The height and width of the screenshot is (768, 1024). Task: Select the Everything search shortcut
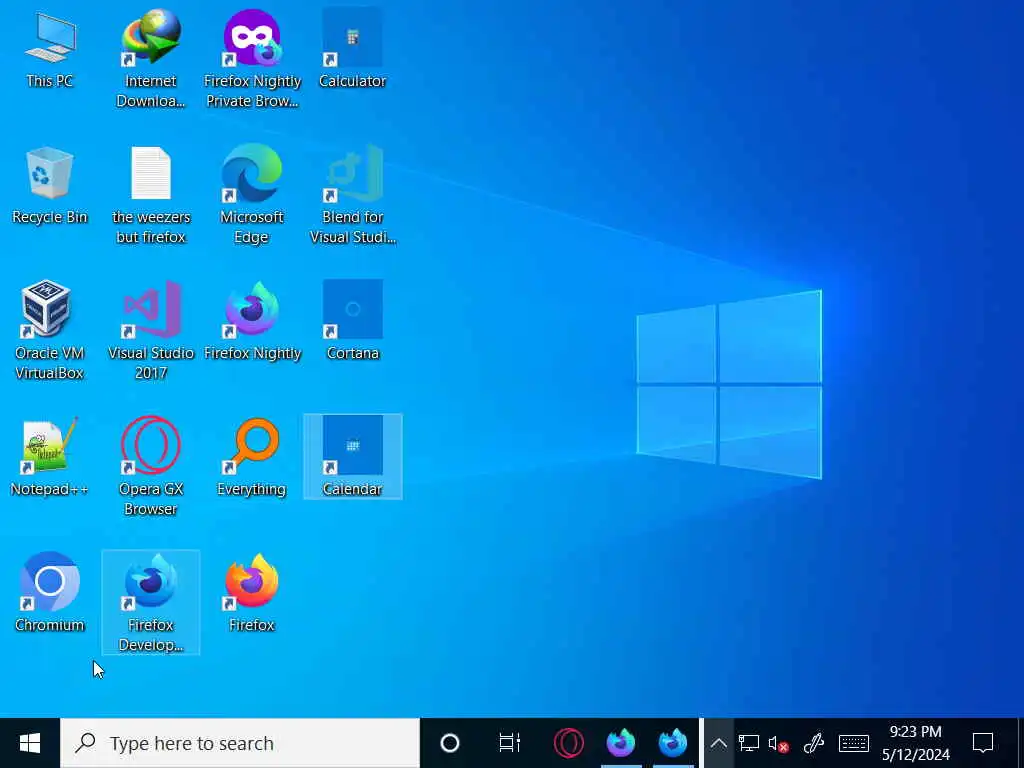(252, 458)
